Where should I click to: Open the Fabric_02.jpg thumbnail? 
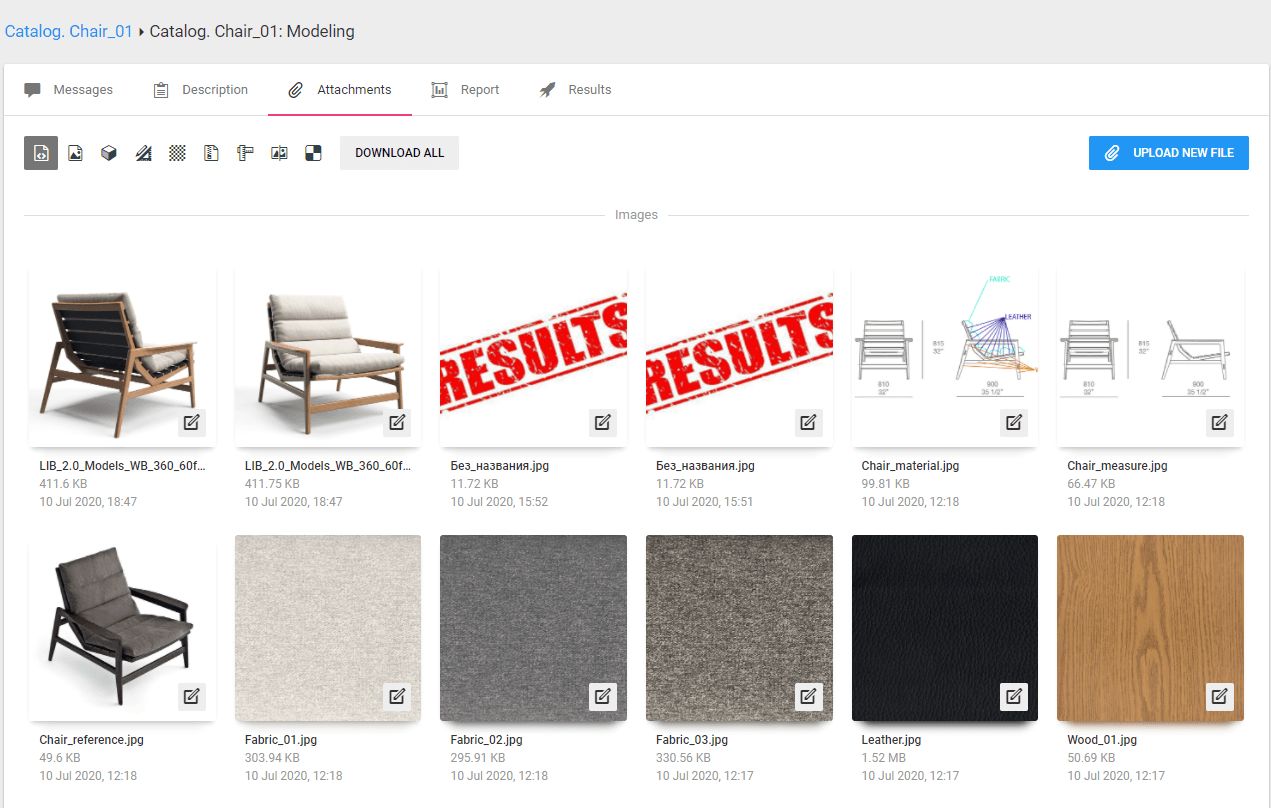[x=533, y=628]
